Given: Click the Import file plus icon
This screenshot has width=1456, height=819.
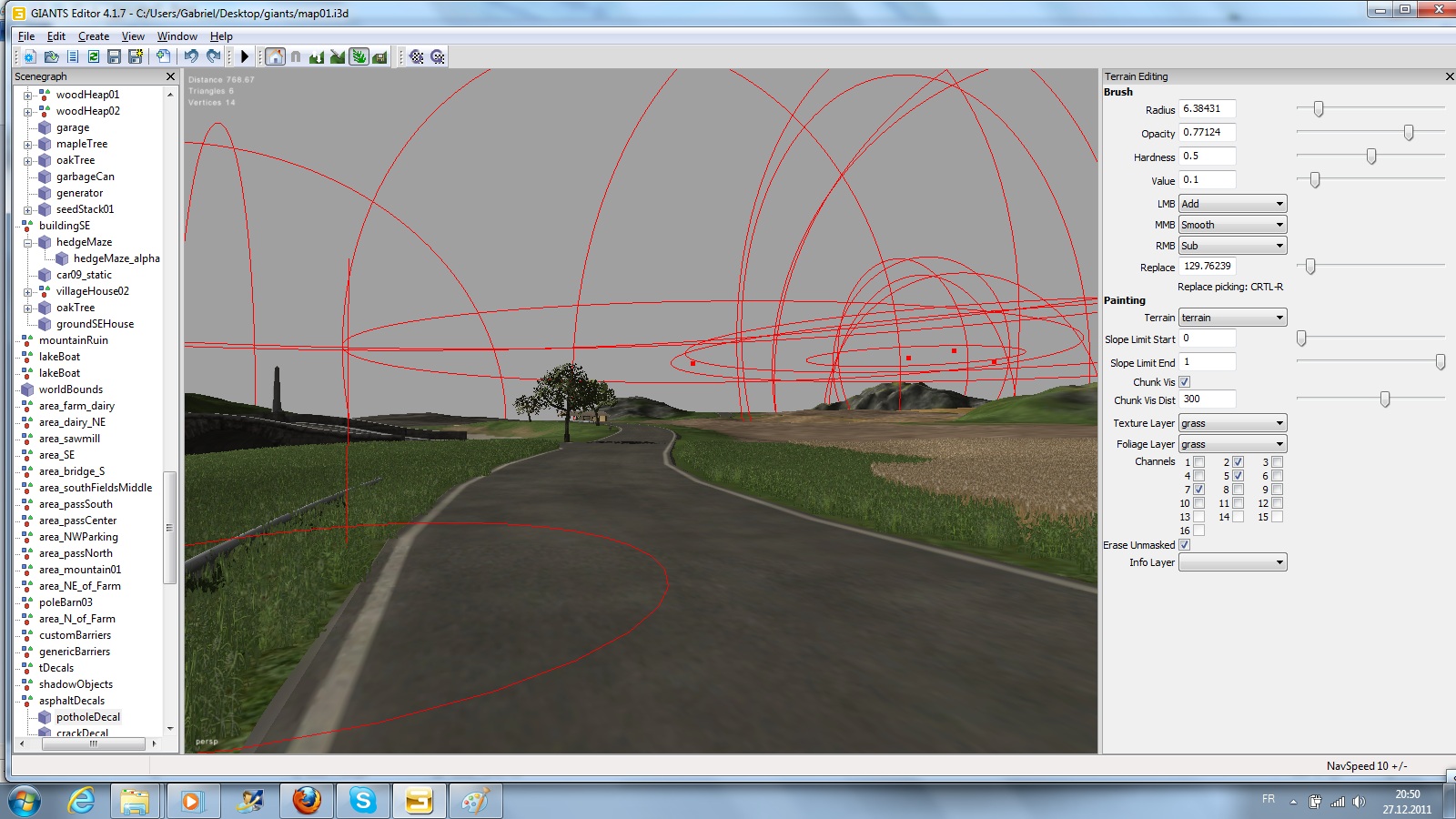Looking at the screenshot, I should pyautogui.click(x=163, y=56).
